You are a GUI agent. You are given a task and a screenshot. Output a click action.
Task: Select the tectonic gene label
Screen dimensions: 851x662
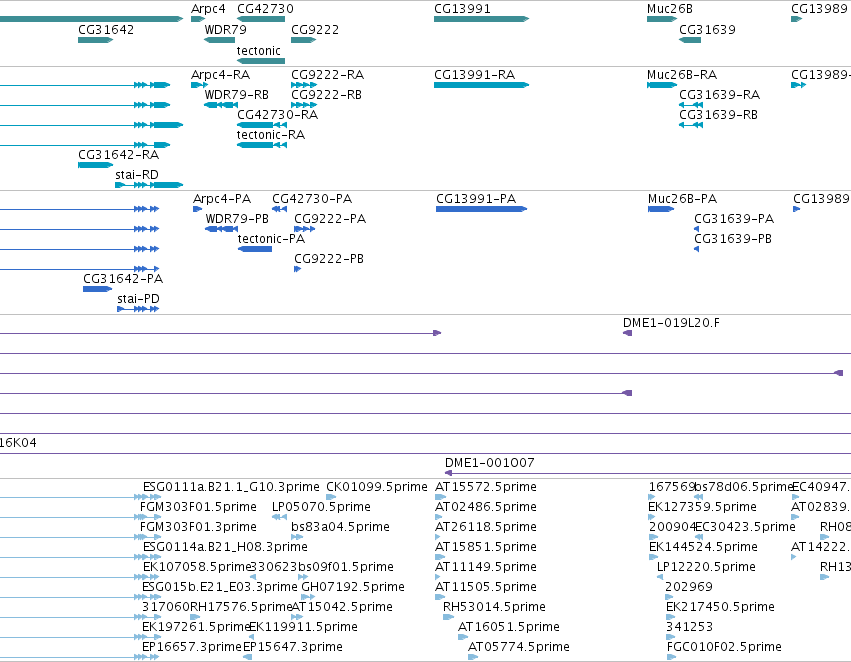click(259, 51)
